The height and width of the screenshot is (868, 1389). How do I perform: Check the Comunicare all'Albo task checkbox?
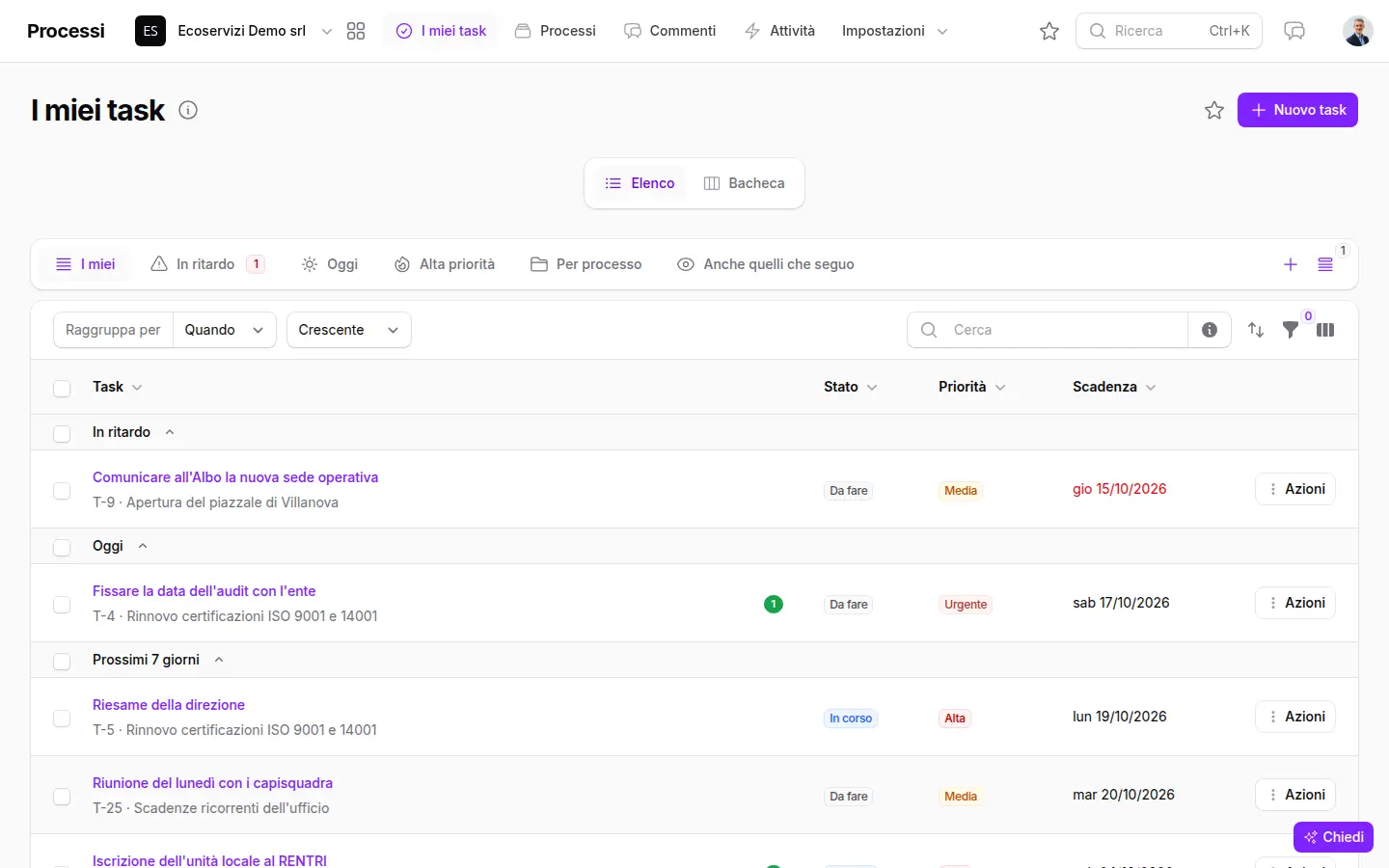pyautogui.click(x=62, y=490)
